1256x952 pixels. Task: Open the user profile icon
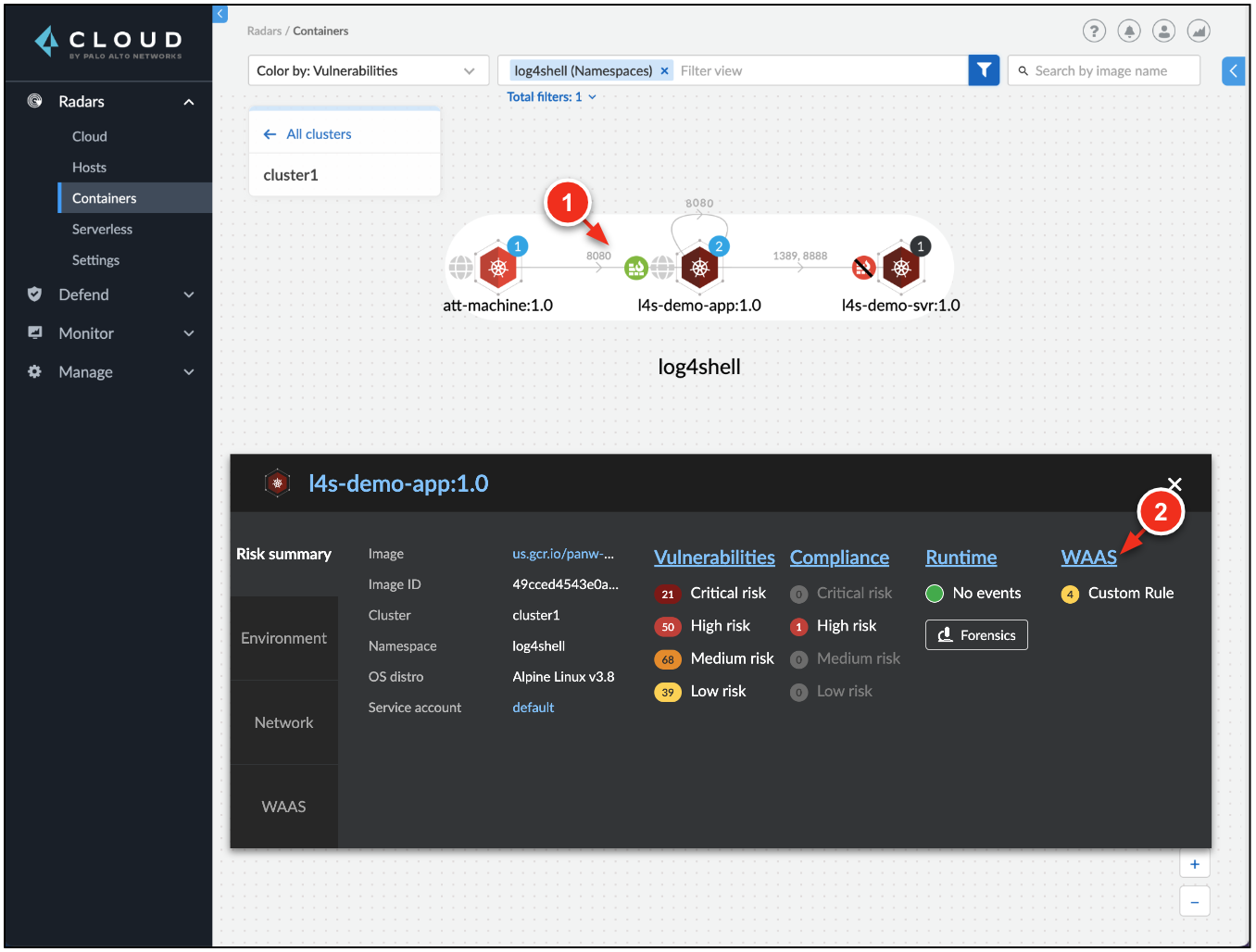(1163, 31)
